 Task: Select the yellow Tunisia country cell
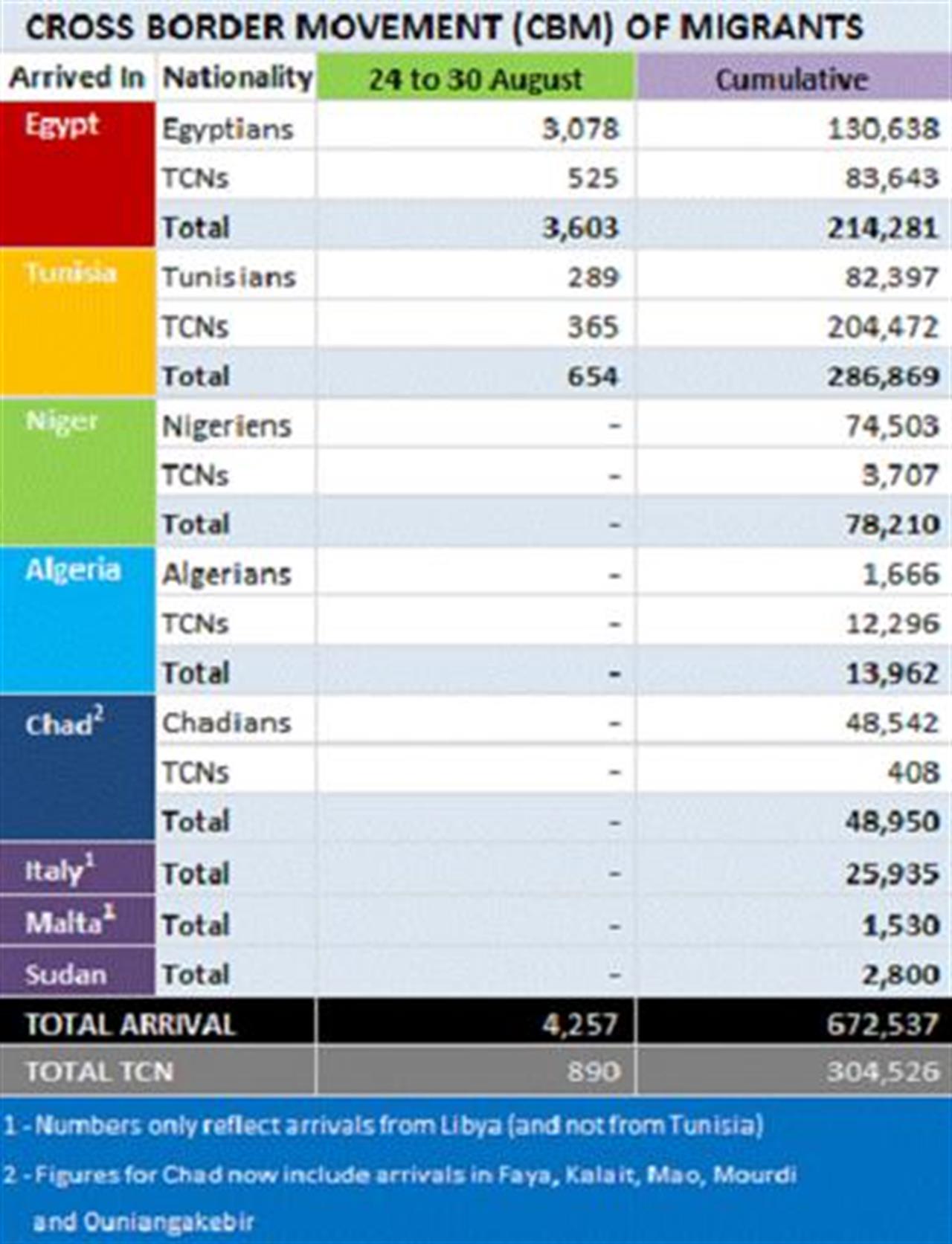click(x=77, y=322)
